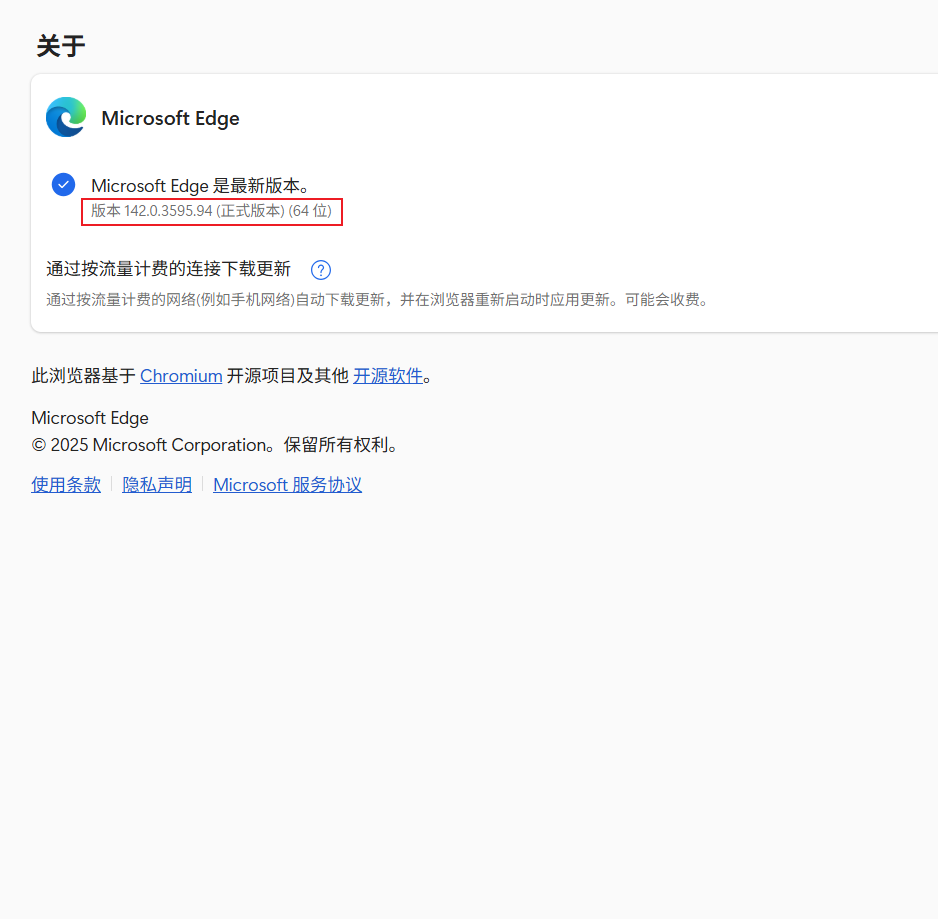Click the 此浏览器基于 sentence text

click(x=232, y=376)
